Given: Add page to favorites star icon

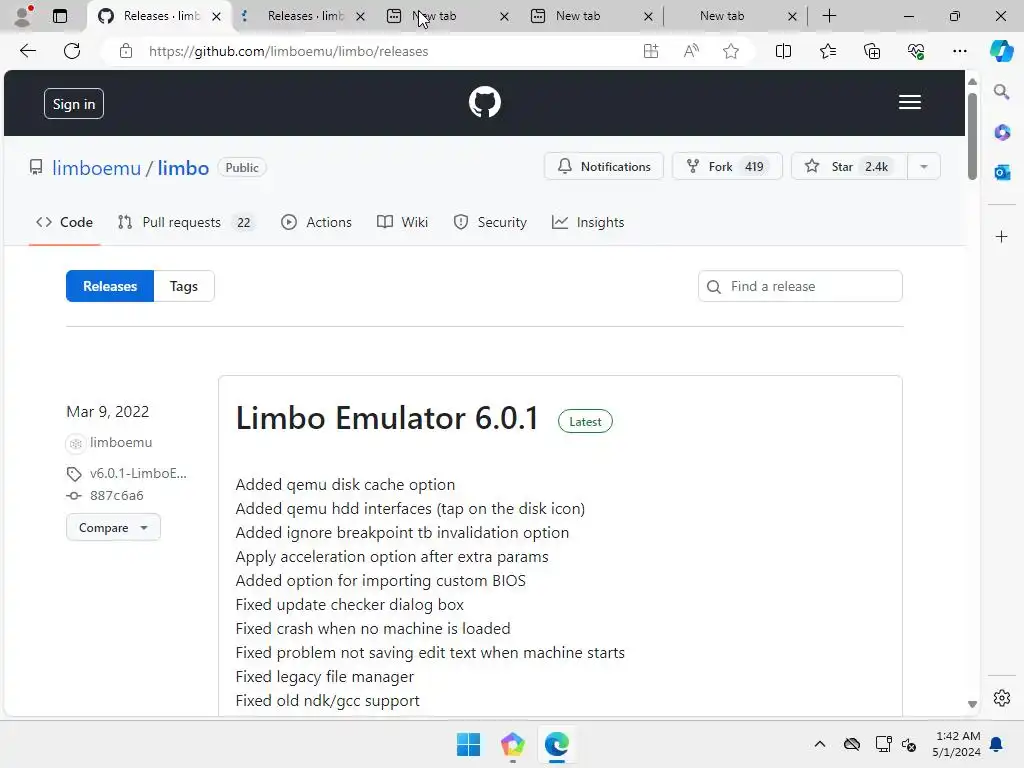Looking at the screenshot, I should click(x=731, y=51).
